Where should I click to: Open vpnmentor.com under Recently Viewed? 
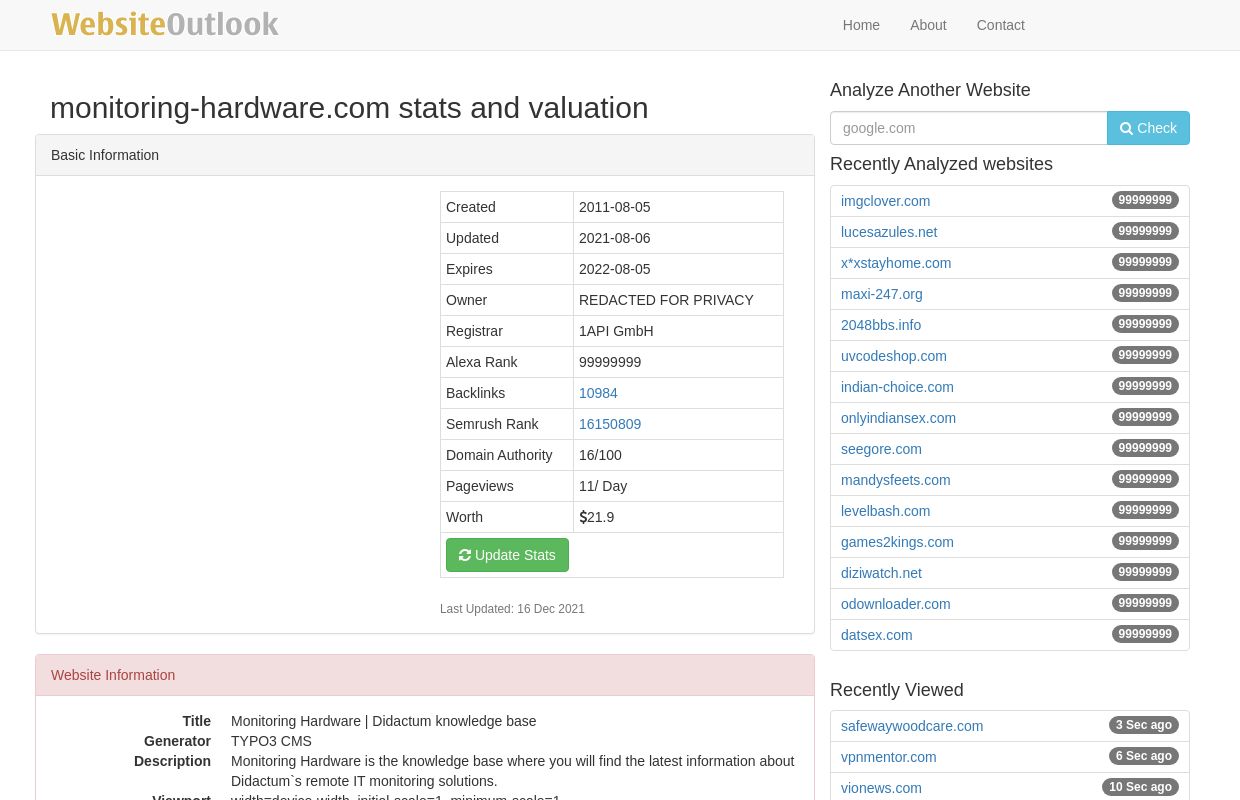888,757
